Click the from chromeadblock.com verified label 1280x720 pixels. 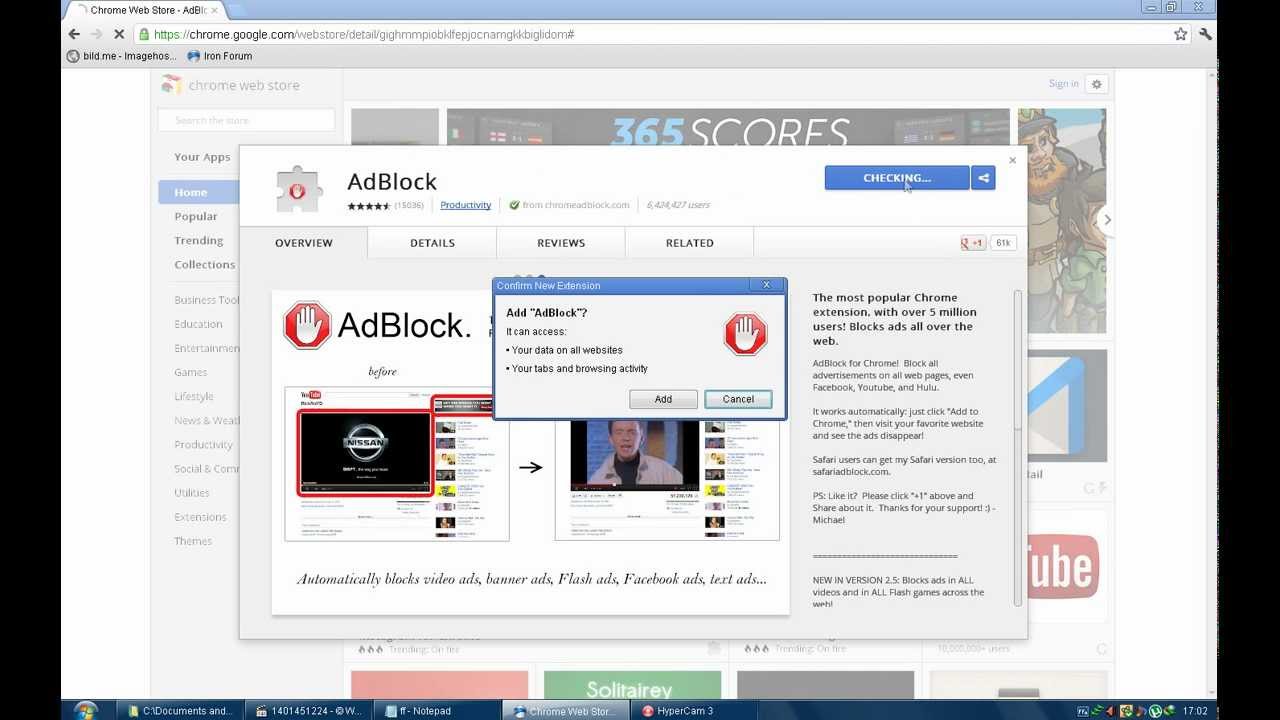tap(569, 205)
